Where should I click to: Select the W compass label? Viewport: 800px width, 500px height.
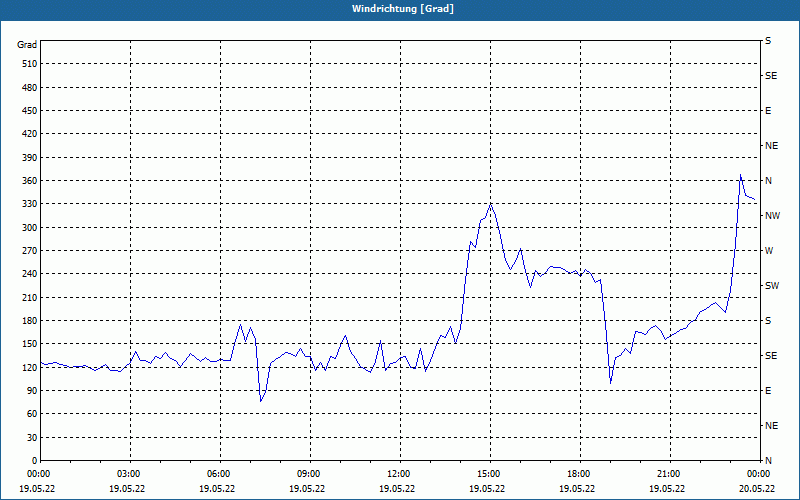pos(769,251)
